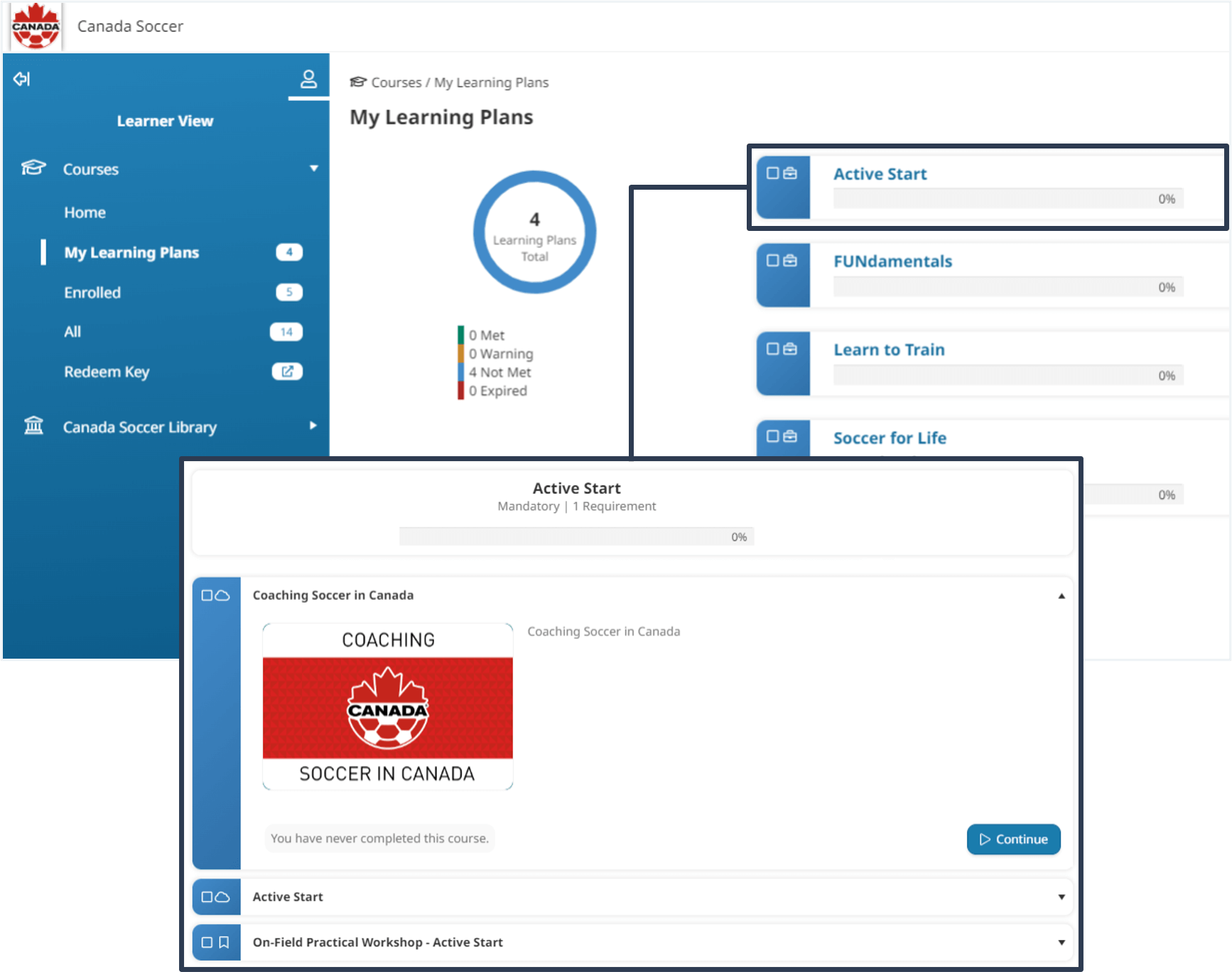Open the Learn to Train learning plan link
The width and height of the screenshot is (1232, 972).
pyautogui.click(x=889, y=350)
